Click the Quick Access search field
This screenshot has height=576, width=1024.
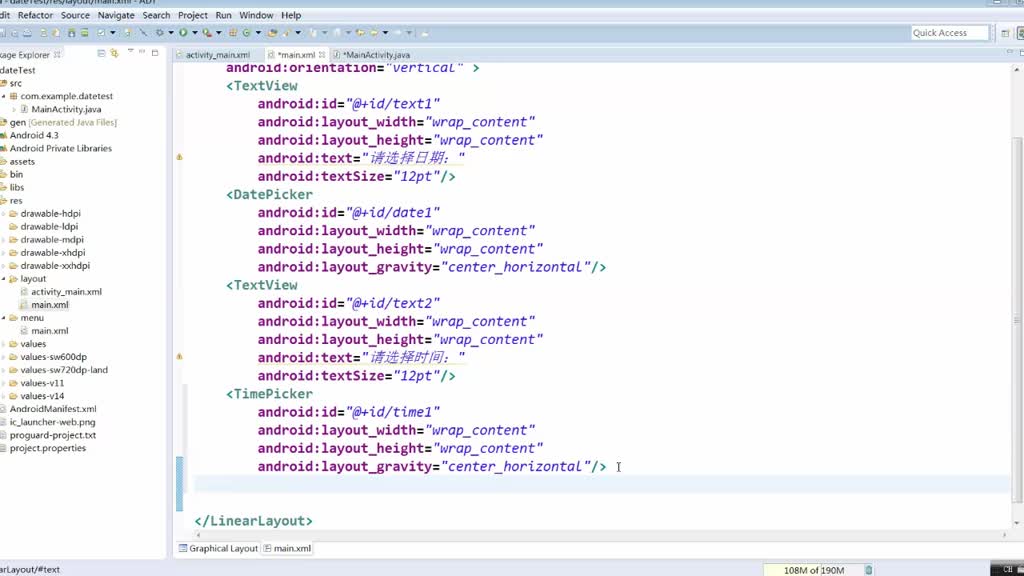coord(950,33)
